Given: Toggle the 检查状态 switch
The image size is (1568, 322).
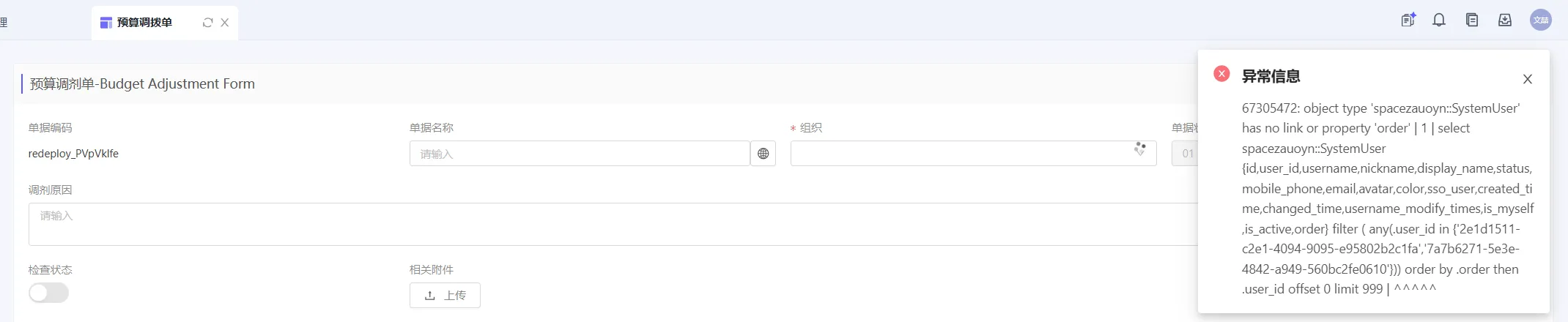Looking at the screenshot, I should click(48, 293).
